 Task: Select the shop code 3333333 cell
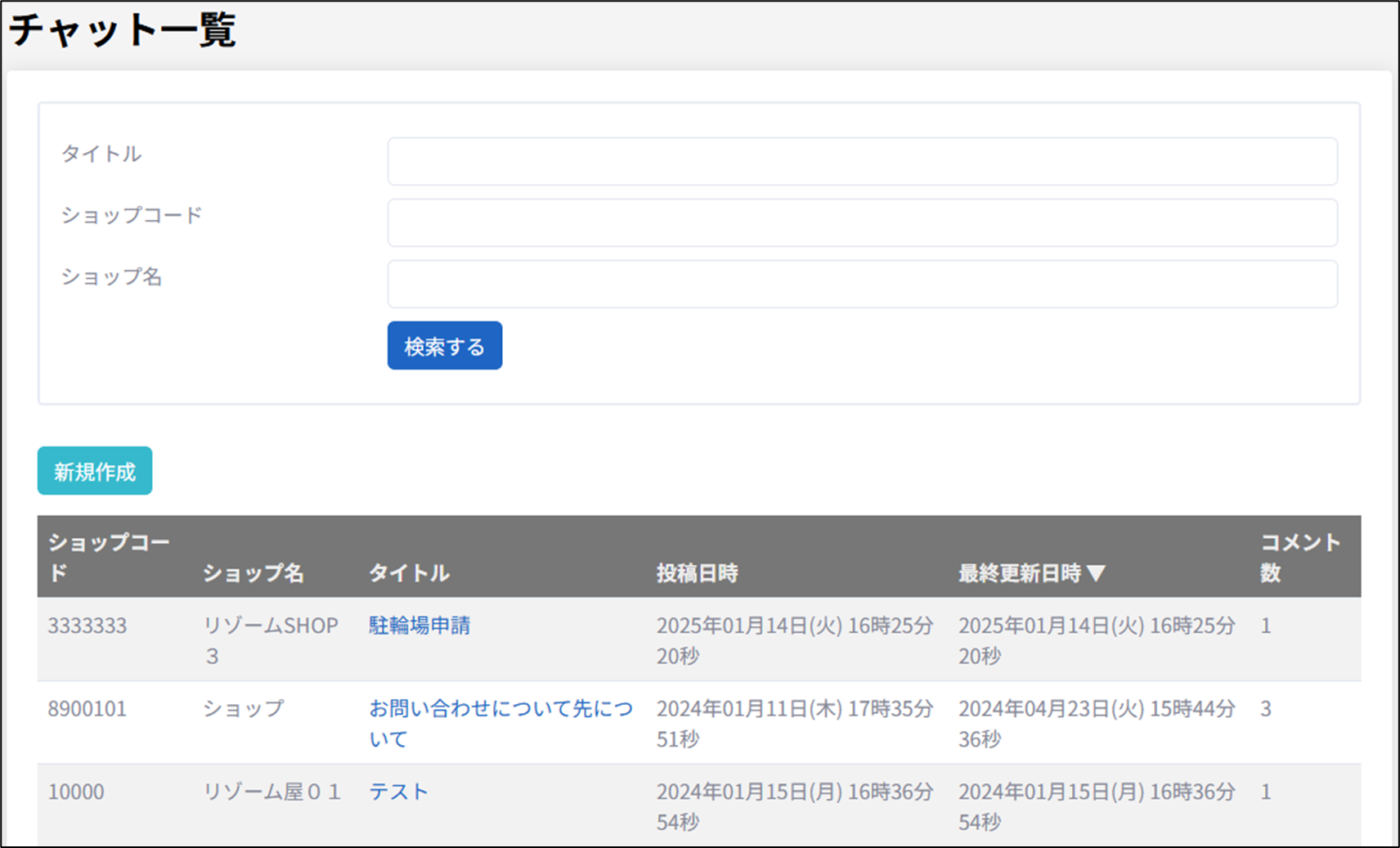[87, 626]
